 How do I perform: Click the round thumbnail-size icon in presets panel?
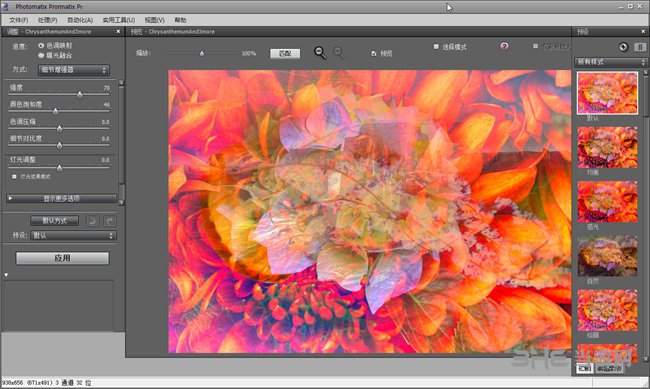[623, 47]
